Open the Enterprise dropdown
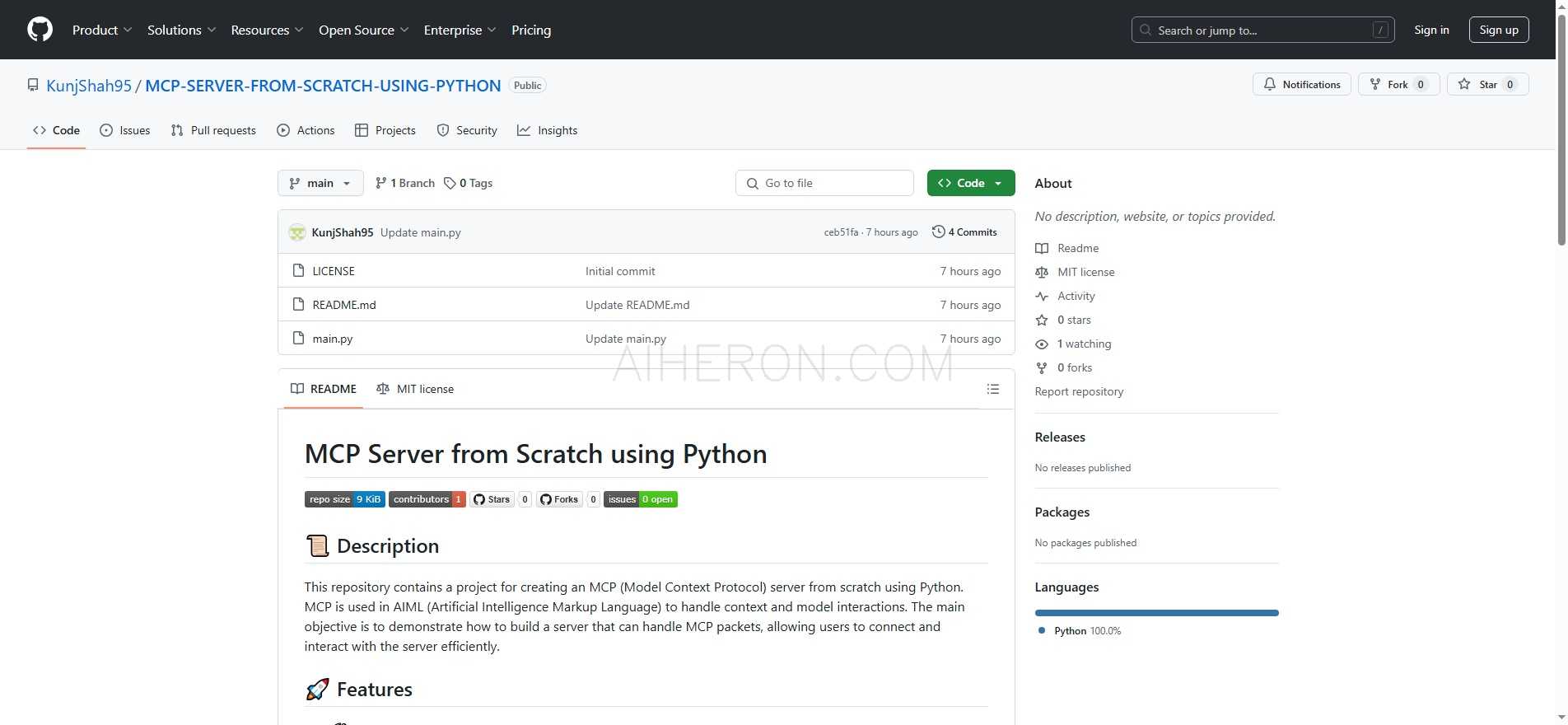The height and width of the screenshot is (725, 1568). 460,30
